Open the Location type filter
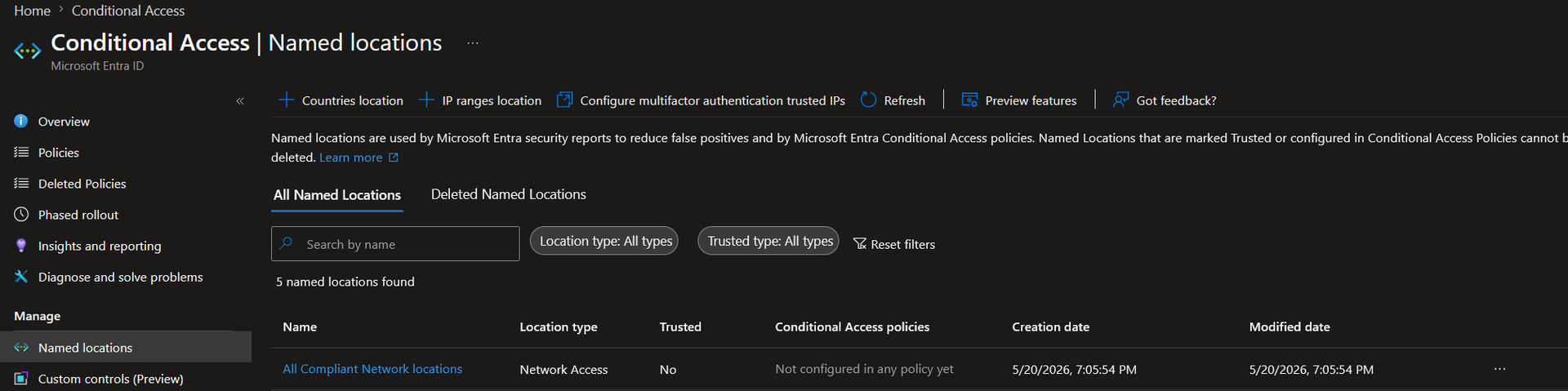The width and height of the screenshot is (1568, 391). click(604, 241)
